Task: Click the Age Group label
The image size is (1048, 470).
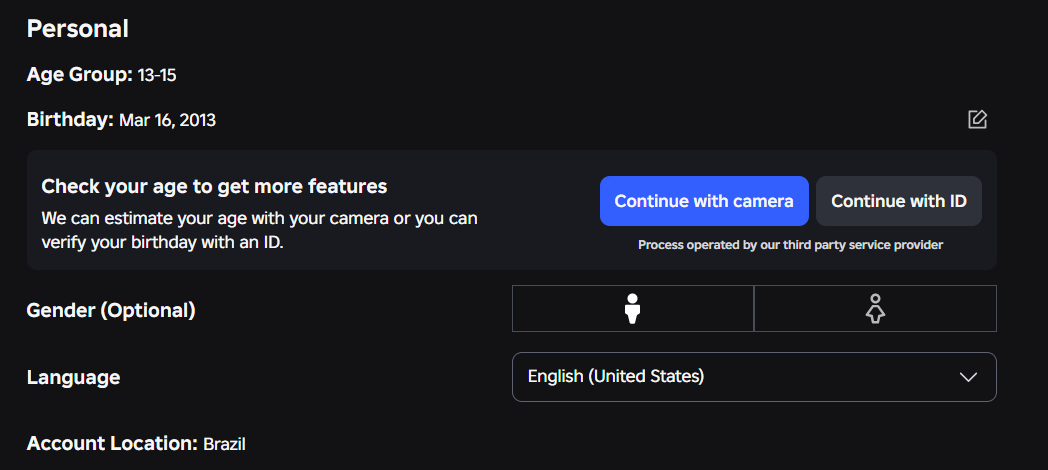Action: 80,75
